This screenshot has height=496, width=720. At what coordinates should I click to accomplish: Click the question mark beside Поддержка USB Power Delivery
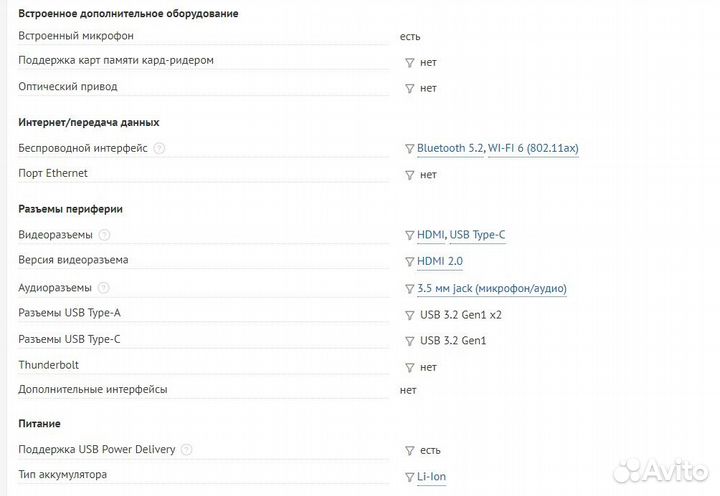click(x=187, y=450)
